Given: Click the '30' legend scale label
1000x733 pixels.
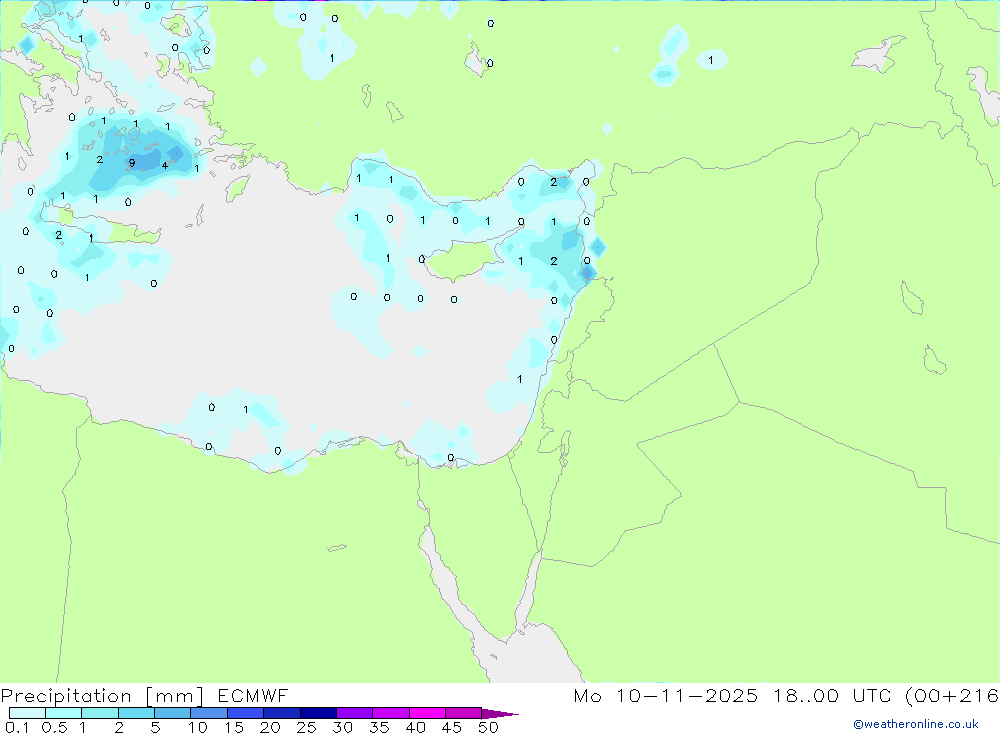Looking at the screenshot, I should pos(343,727).
